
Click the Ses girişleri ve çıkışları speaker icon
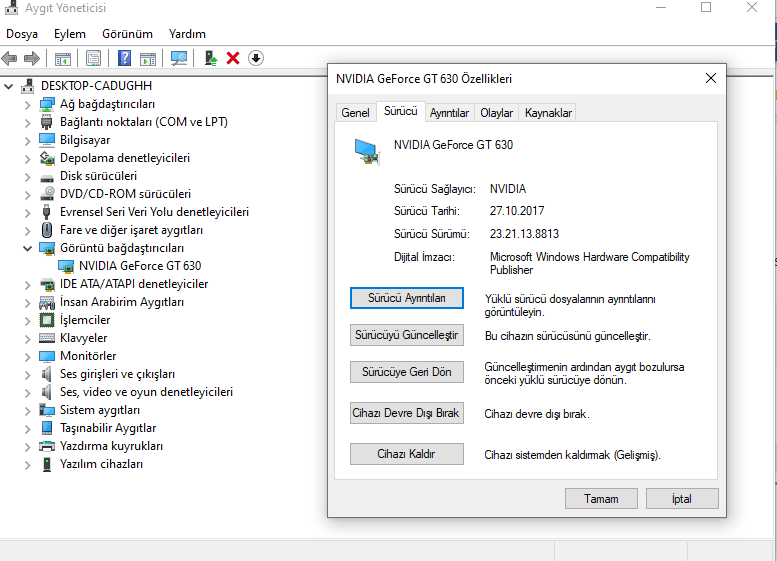47,374
